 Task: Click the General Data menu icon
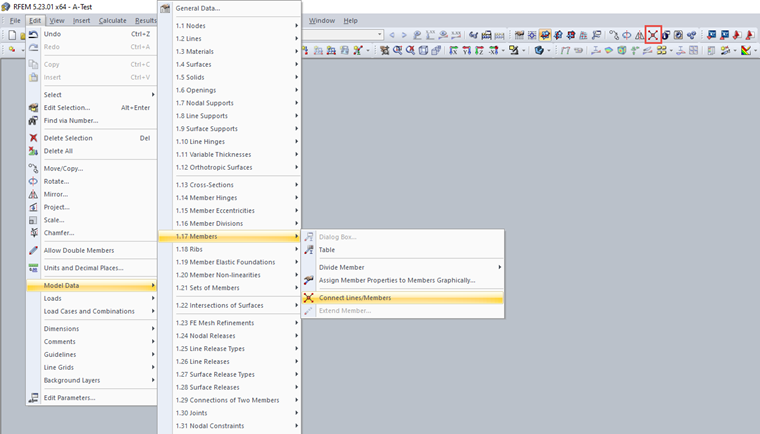[165, 8]
